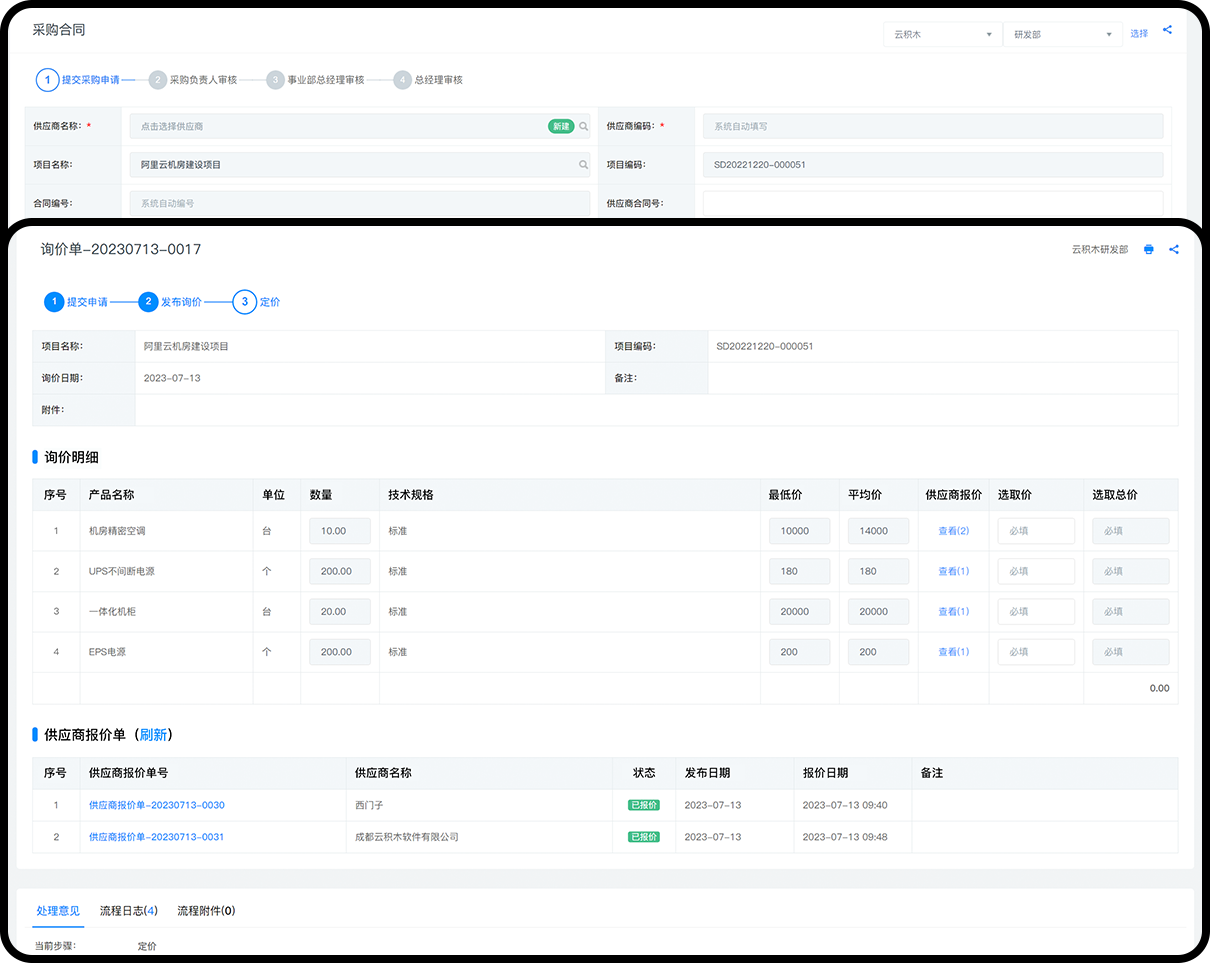Open quotation 供应商报价单-20230713-0031
This screenshot has height=963, width=1210.
pos(156,837)
